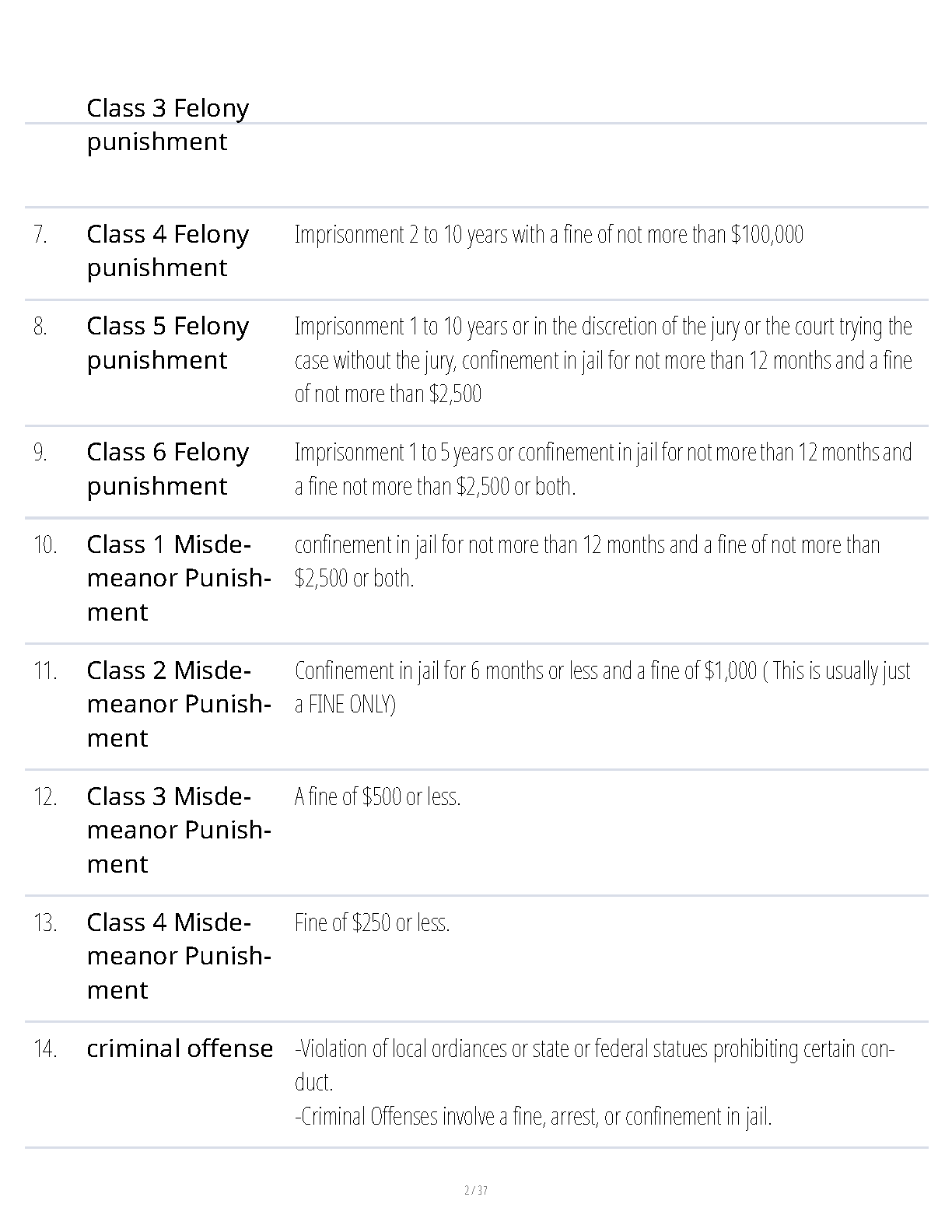This screenshot has height=1232, width=952.
Task: Click the "Class 6 Felony punishment" term
Action: click(x=167, y=469)
